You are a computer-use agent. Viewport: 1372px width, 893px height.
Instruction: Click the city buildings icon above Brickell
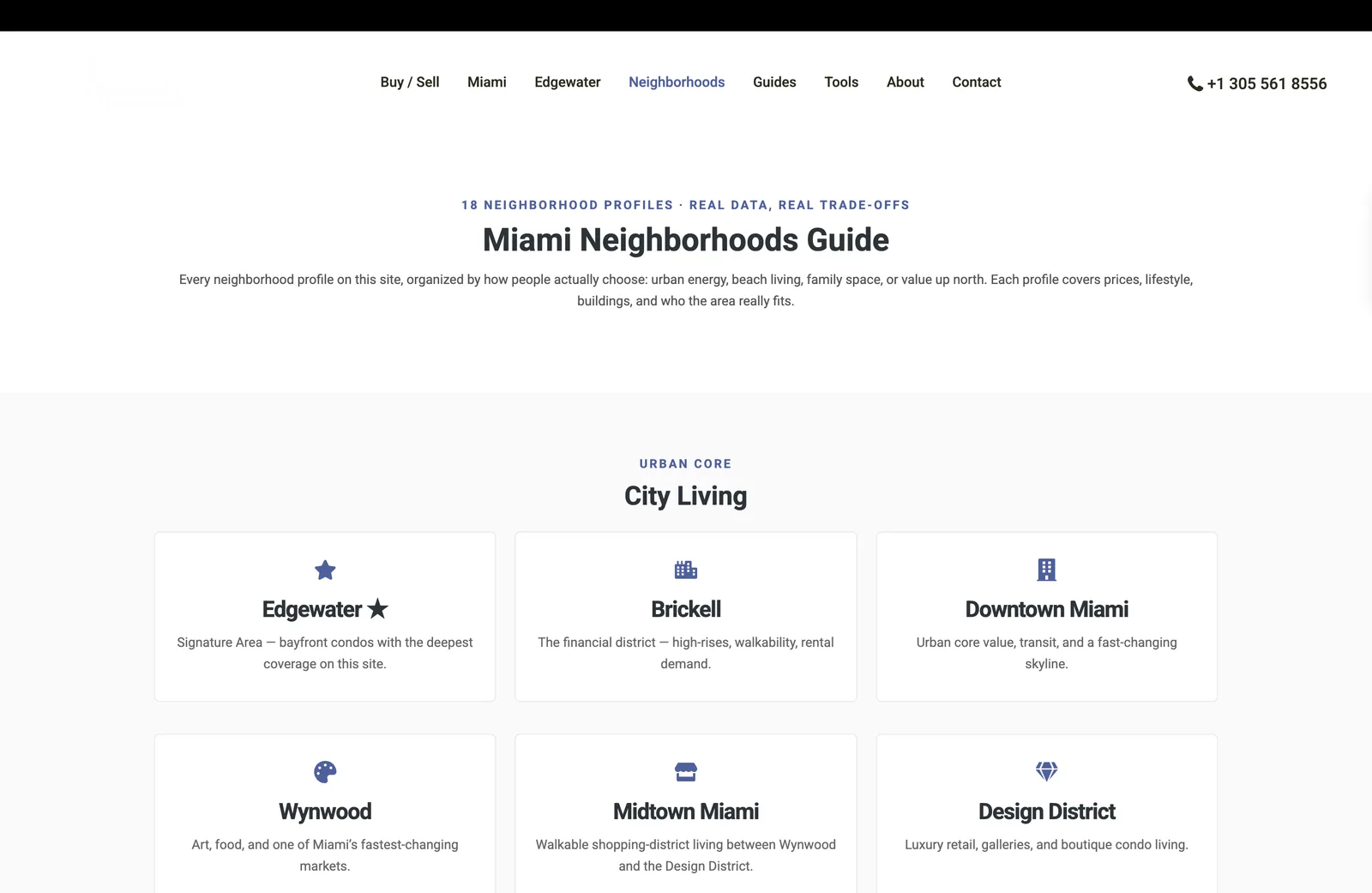[686, 570]
